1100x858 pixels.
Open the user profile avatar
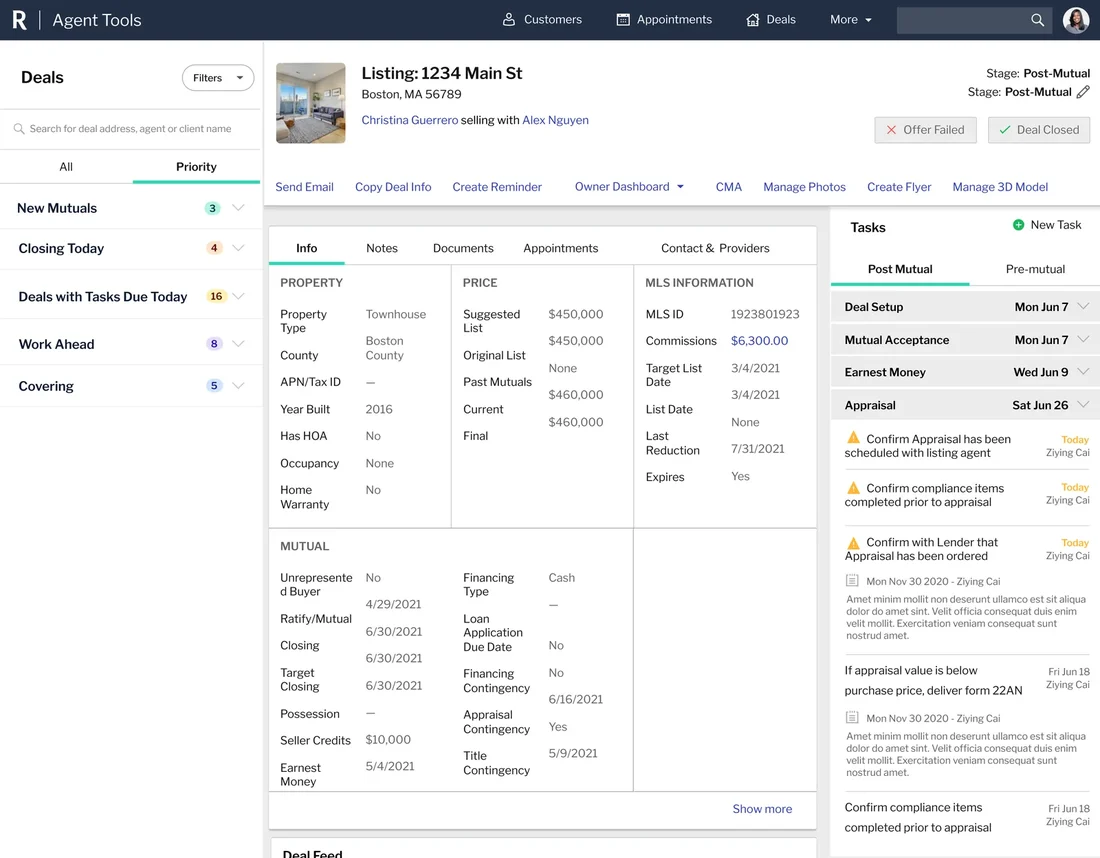(x=1076, y=20)
